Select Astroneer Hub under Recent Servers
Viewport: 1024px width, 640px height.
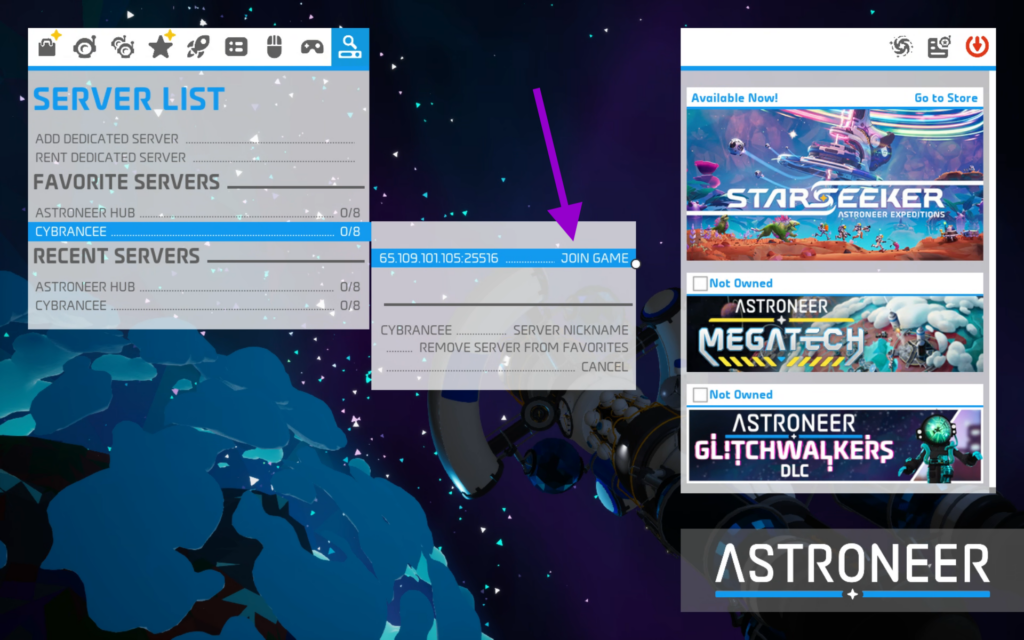click(x=198, y=287)
